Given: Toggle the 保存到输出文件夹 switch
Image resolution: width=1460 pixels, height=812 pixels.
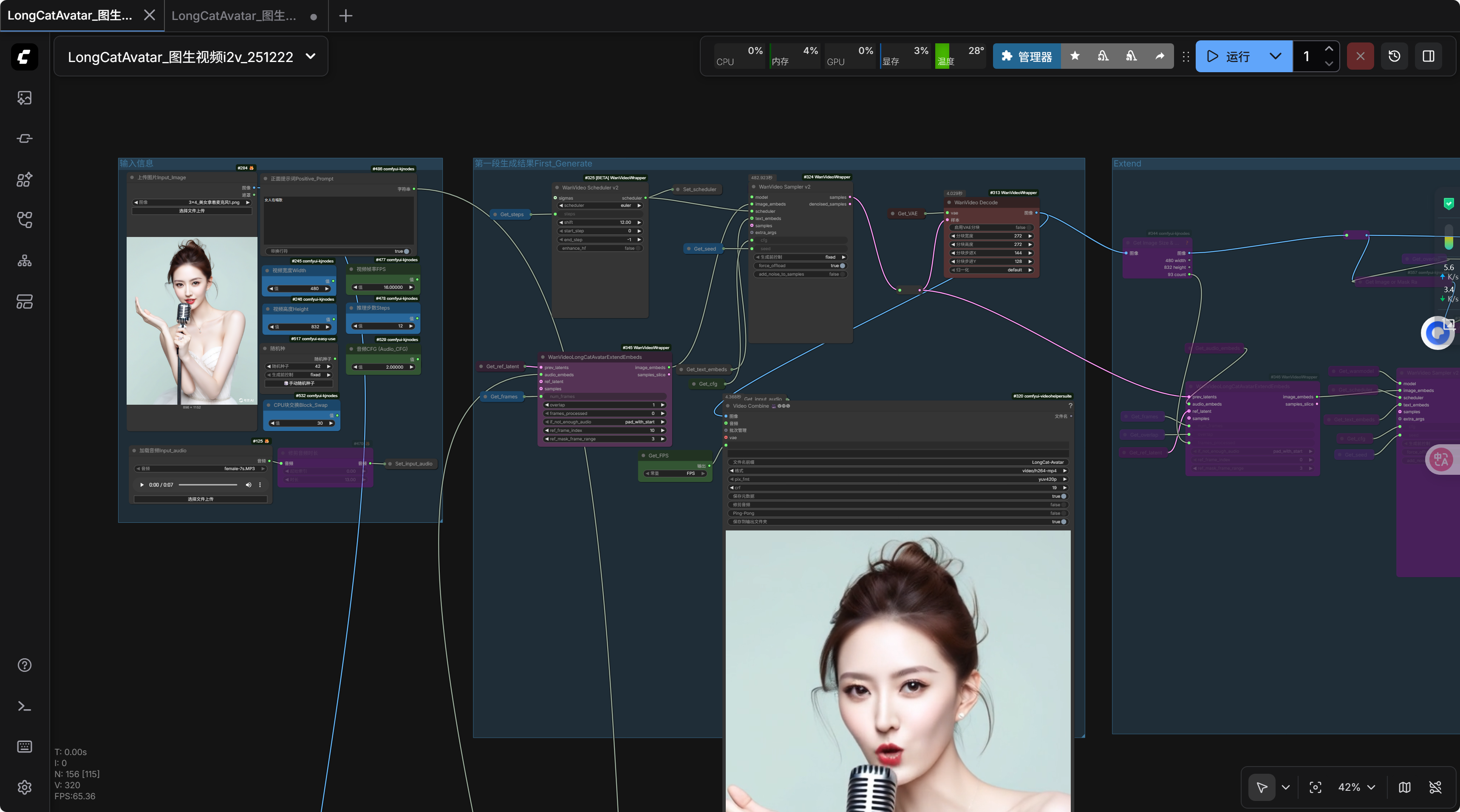Looking at the screenshot, I should [x=1063, y=522].
